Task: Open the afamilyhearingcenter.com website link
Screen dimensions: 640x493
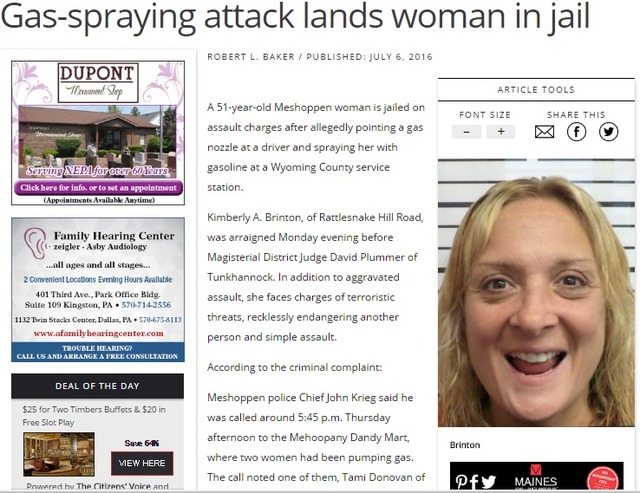Action: 98,333
